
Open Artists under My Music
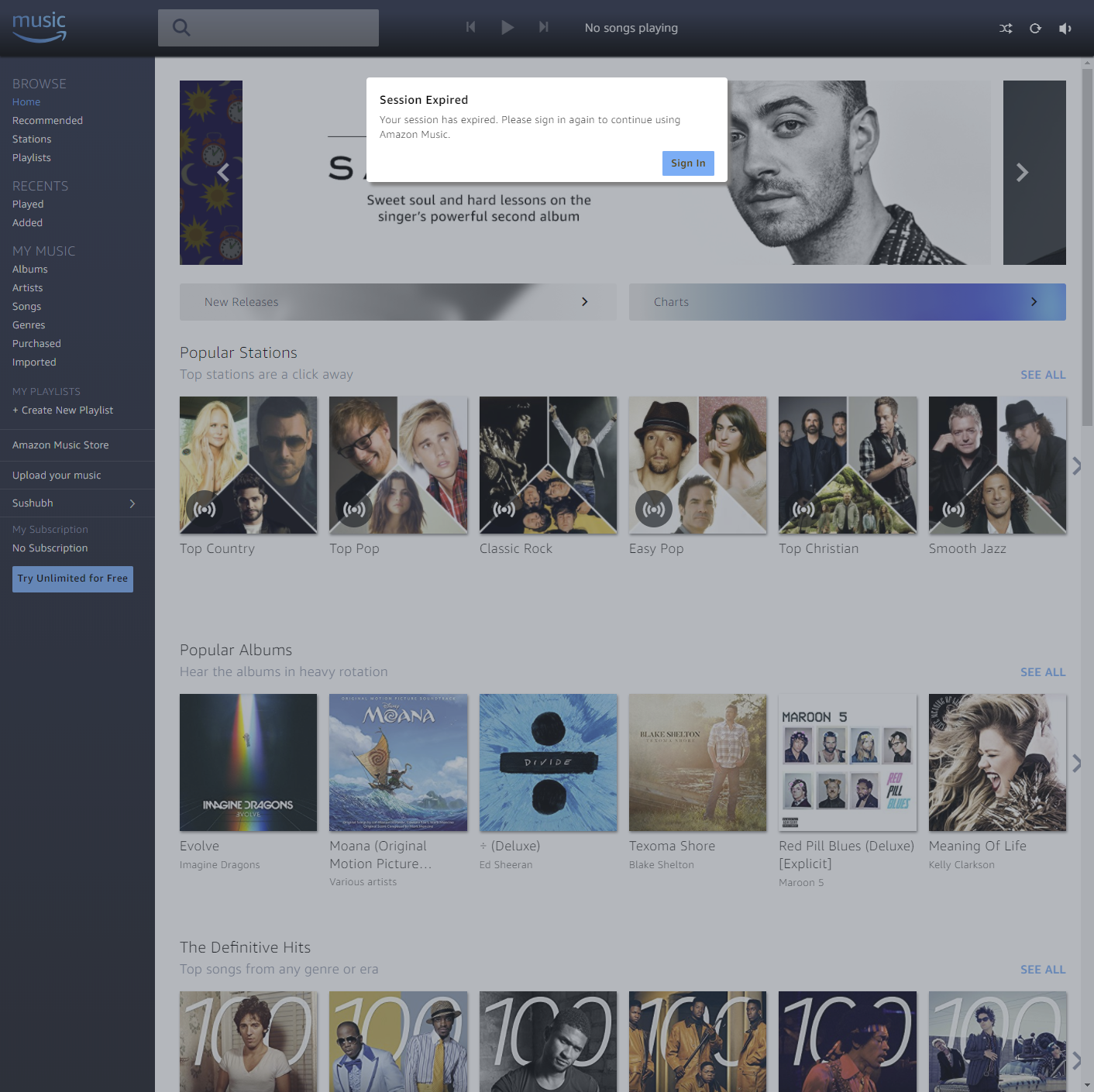coord(28,288)
